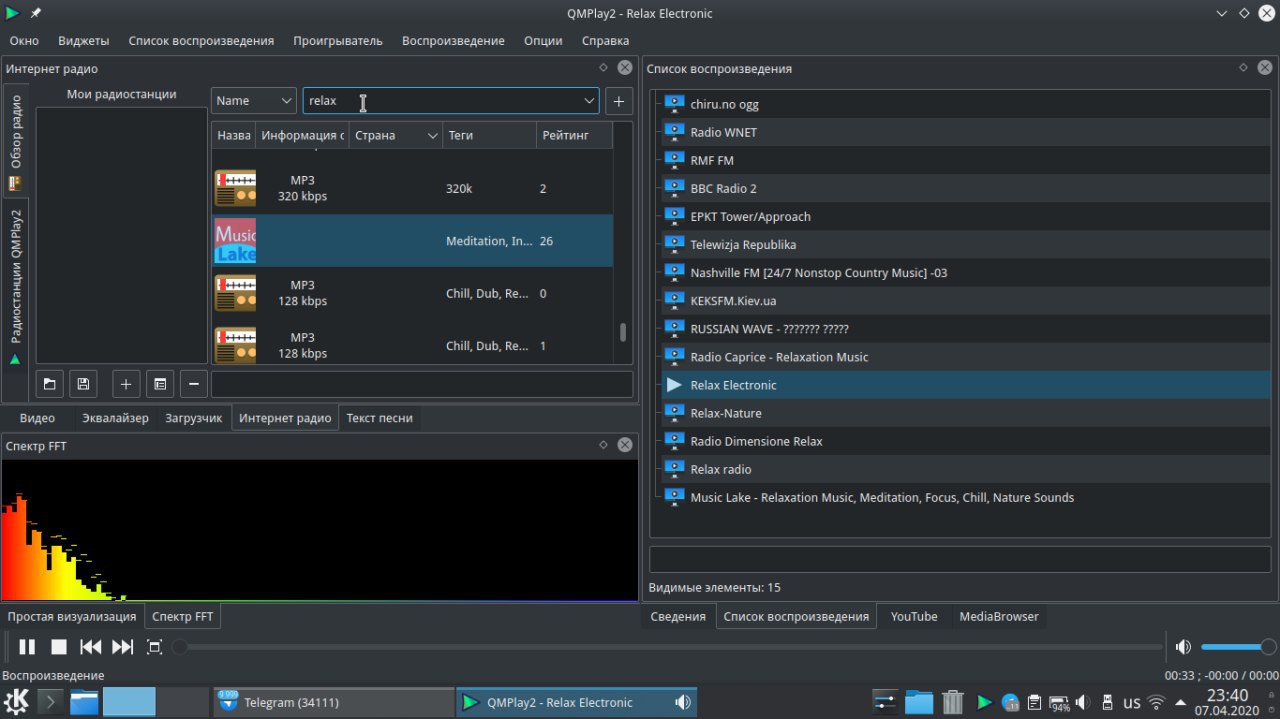
Task: Add searched station with plus button
Action: click(x=619, y=101)
